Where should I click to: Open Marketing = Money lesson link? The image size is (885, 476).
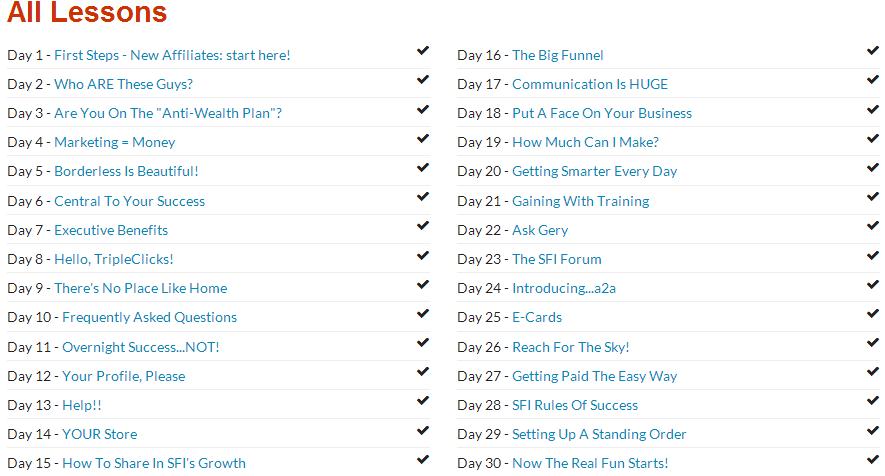115,142
